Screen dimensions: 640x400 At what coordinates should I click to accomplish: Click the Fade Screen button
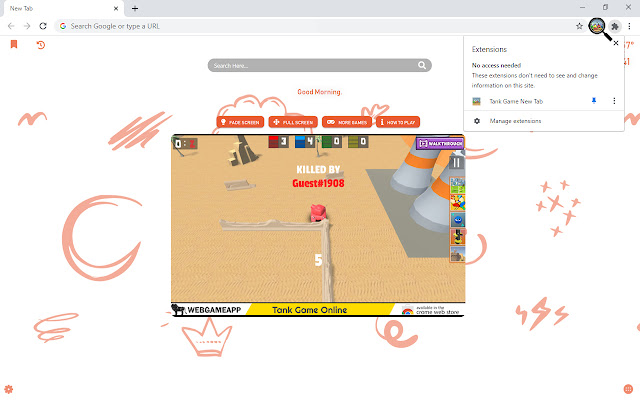point(240,122)
